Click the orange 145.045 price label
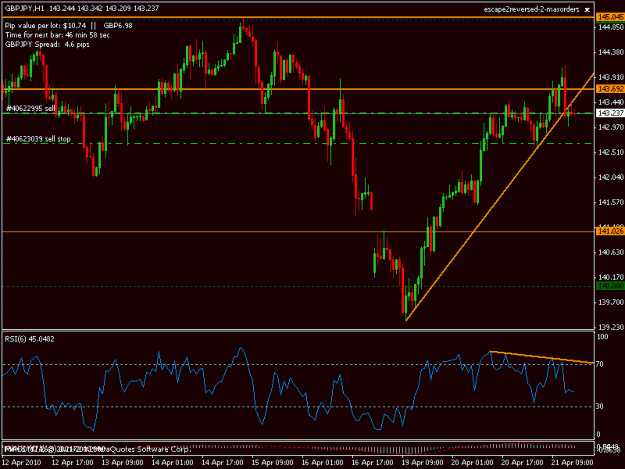This screenshot has width=625, height=469. (610, 17)
